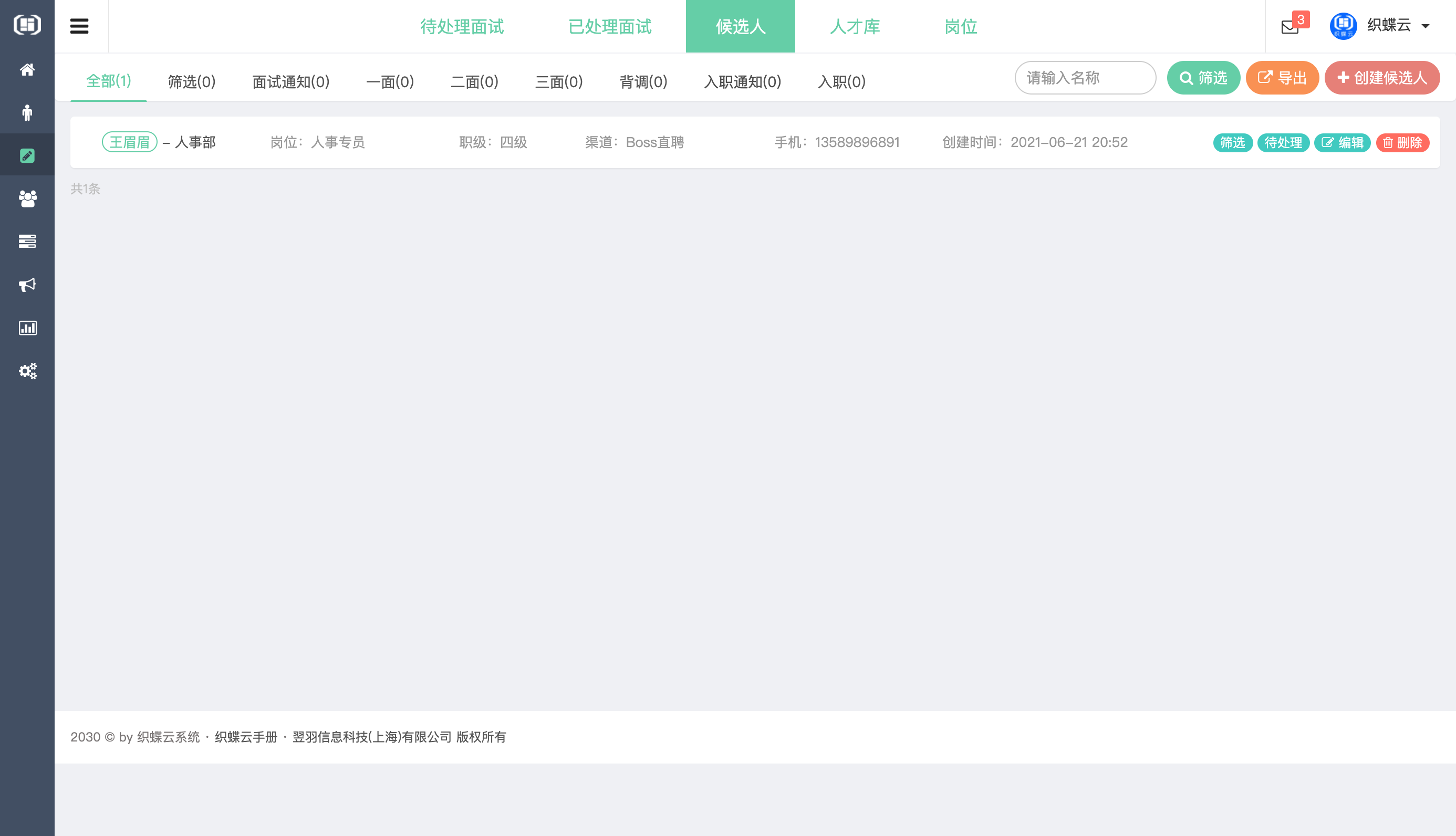Open the home dashboard icon in sidebar
Image resolution: width=1456 pixels, height=836 pixels.
tap(27, 69)
